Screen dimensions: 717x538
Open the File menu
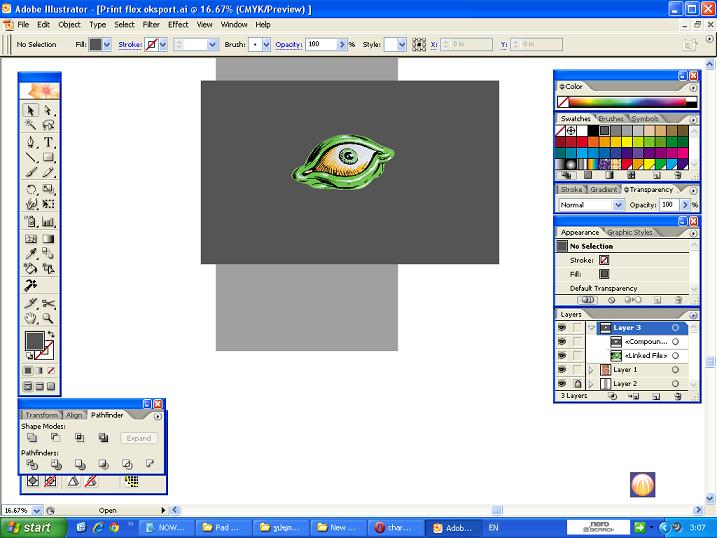pos(23,25)
